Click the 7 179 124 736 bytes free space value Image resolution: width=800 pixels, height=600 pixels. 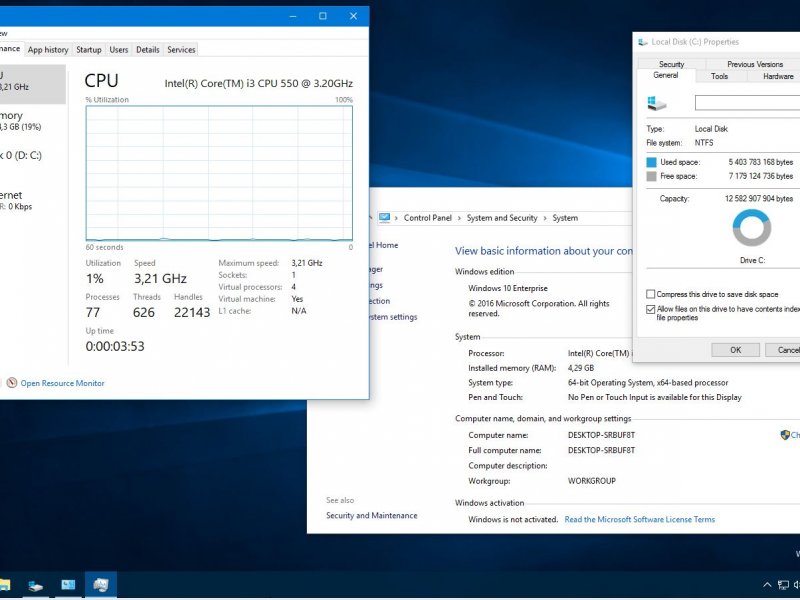tap(761, 176)
